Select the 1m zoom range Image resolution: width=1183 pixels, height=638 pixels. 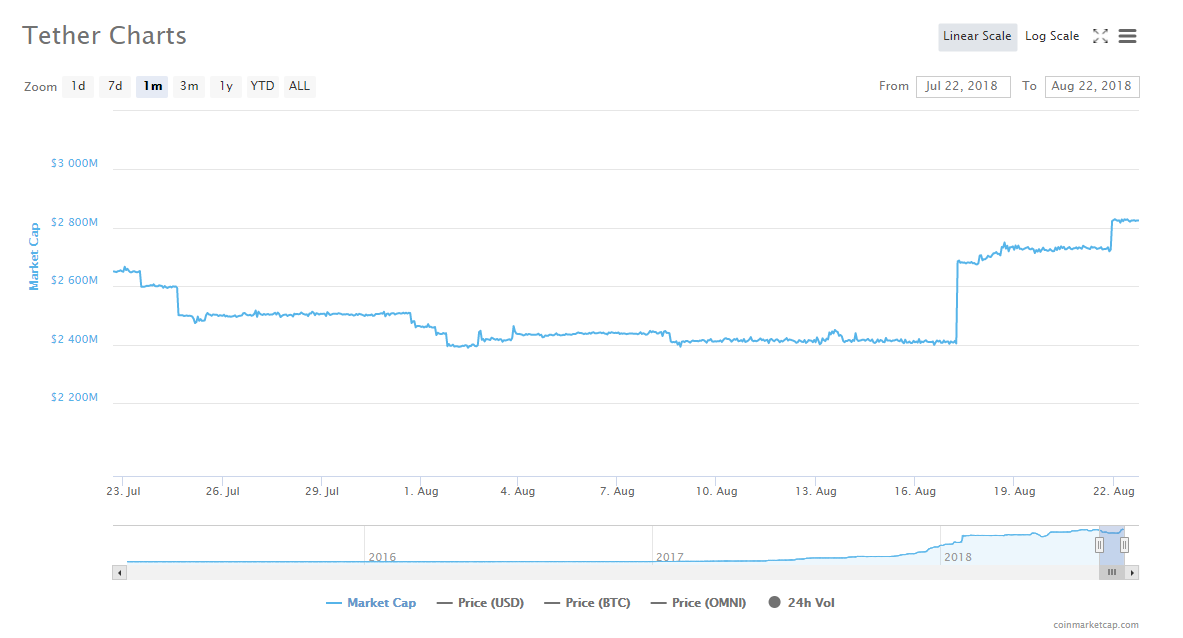click(152, 86)
